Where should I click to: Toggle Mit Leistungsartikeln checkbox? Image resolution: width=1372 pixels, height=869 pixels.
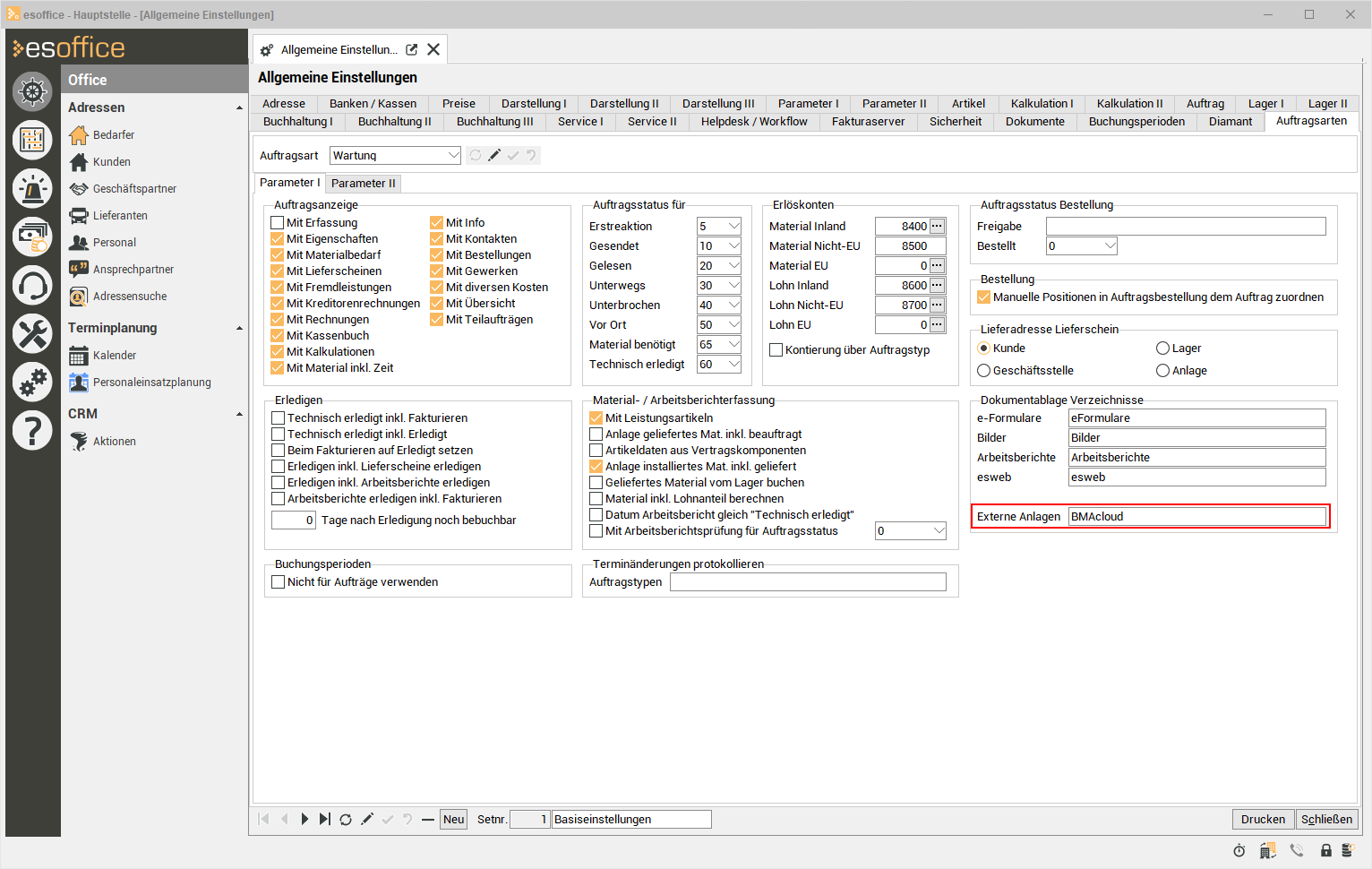pos(596,418)
